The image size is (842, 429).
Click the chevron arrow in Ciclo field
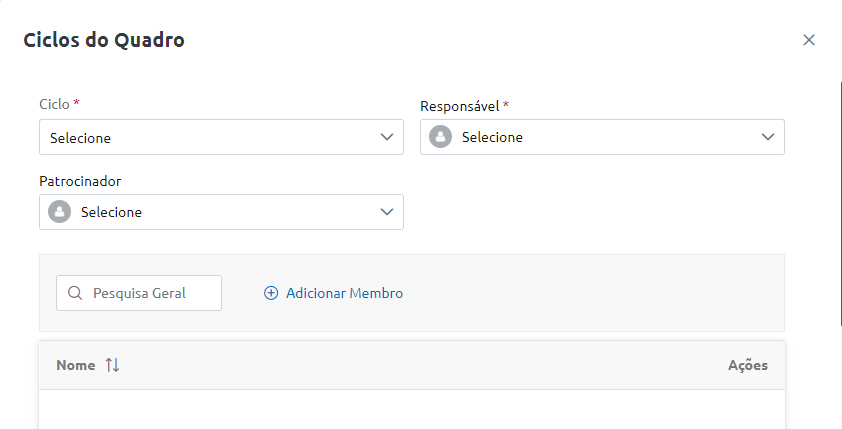(x=387, y=138)
